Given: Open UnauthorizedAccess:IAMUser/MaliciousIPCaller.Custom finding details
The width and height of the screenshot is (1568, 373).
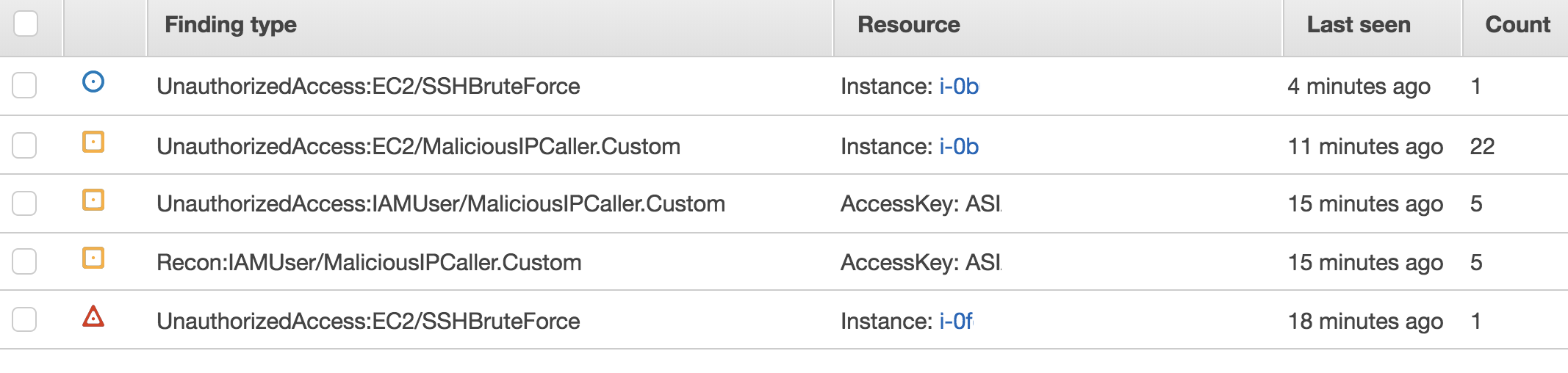Looking at the screenshot, I should pyautogui.click(x=441, y=204).
